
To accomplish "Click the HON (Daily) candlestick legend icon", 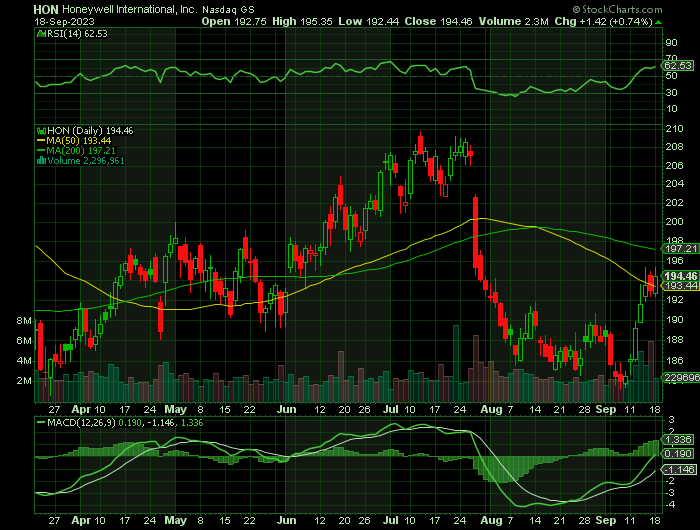I will point(39,130).
